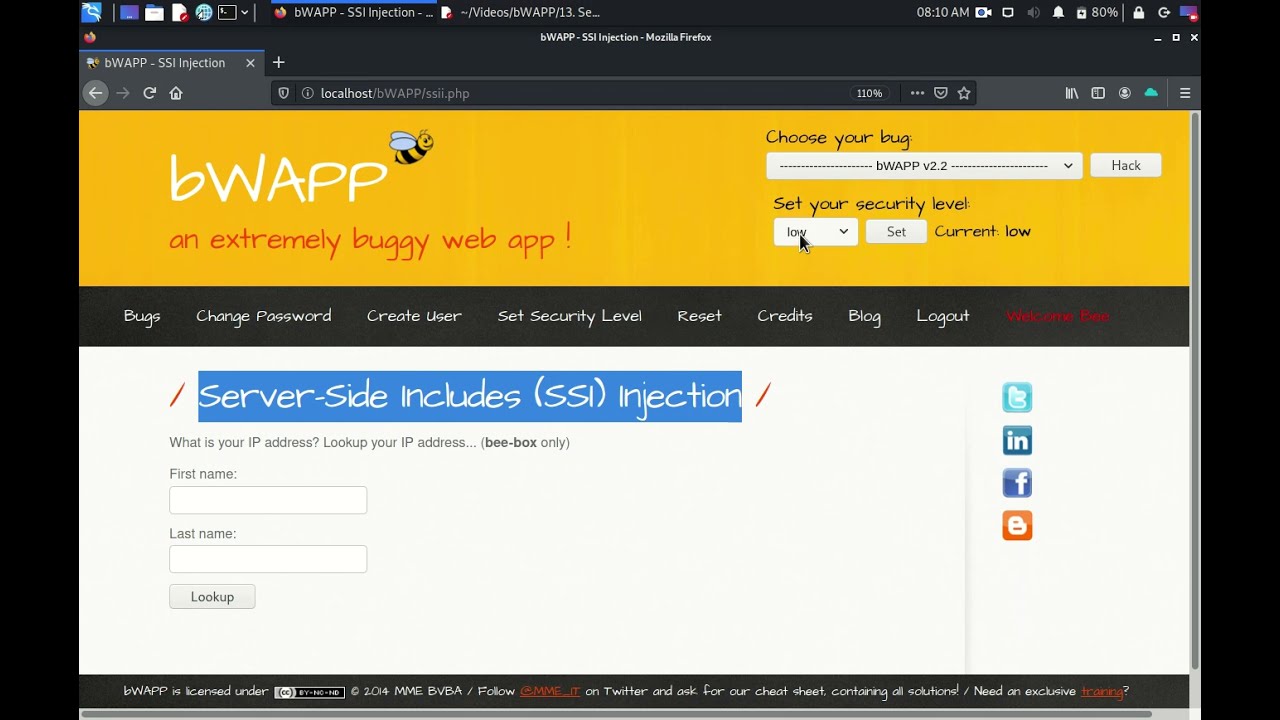Click the Set security level button
Viewport: 1280px width, 720px height.
pos(896,232)
